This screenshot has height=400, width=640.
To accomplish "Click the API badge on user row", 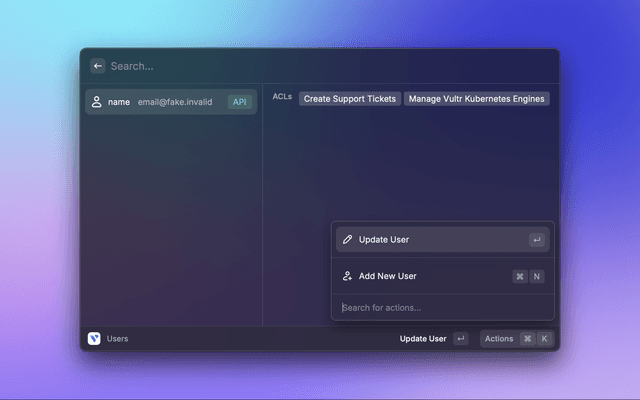I will pyautogui.click(x=239, y=102).
